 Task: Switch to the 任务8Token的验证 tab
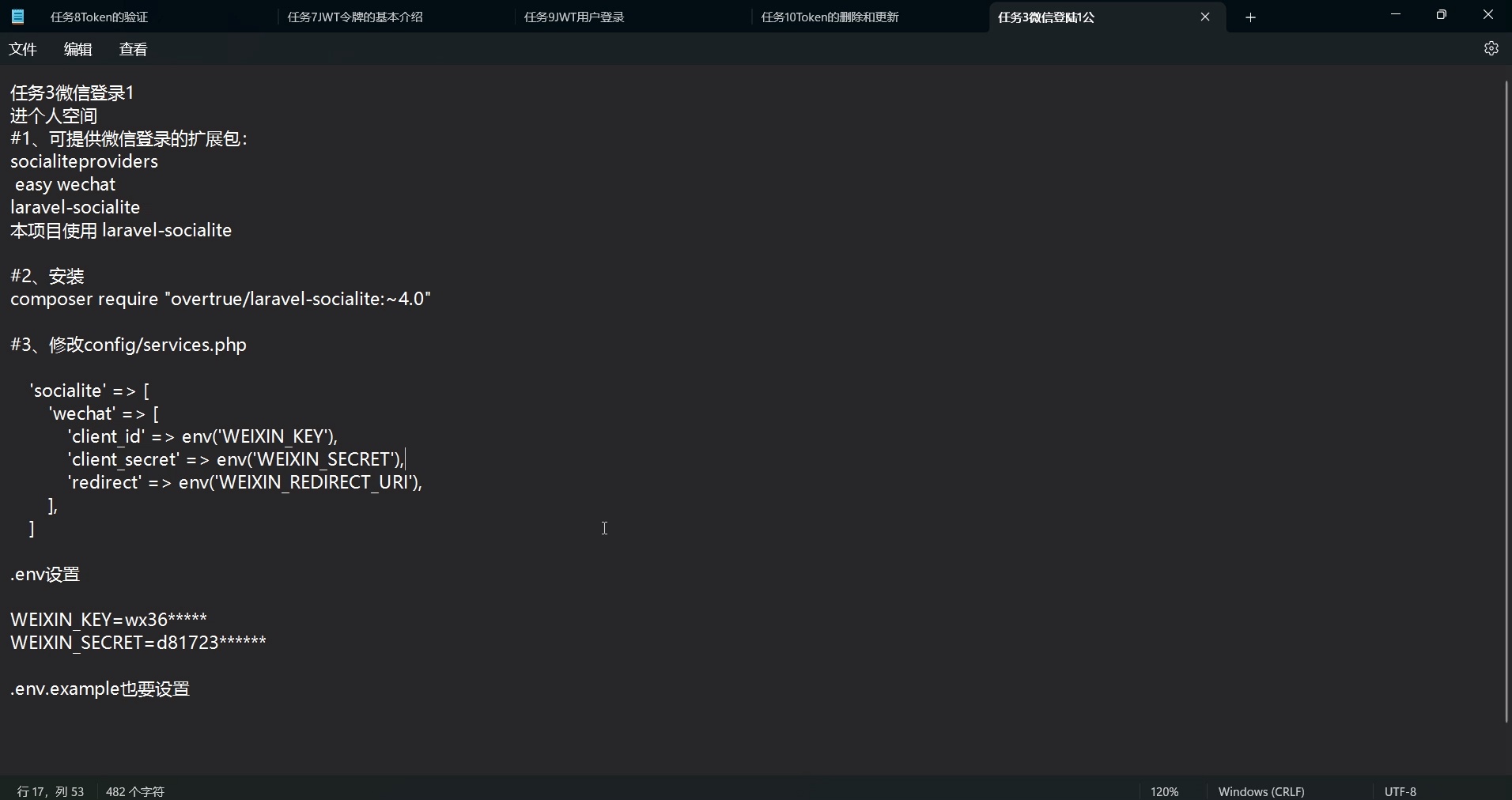[98, 16]
